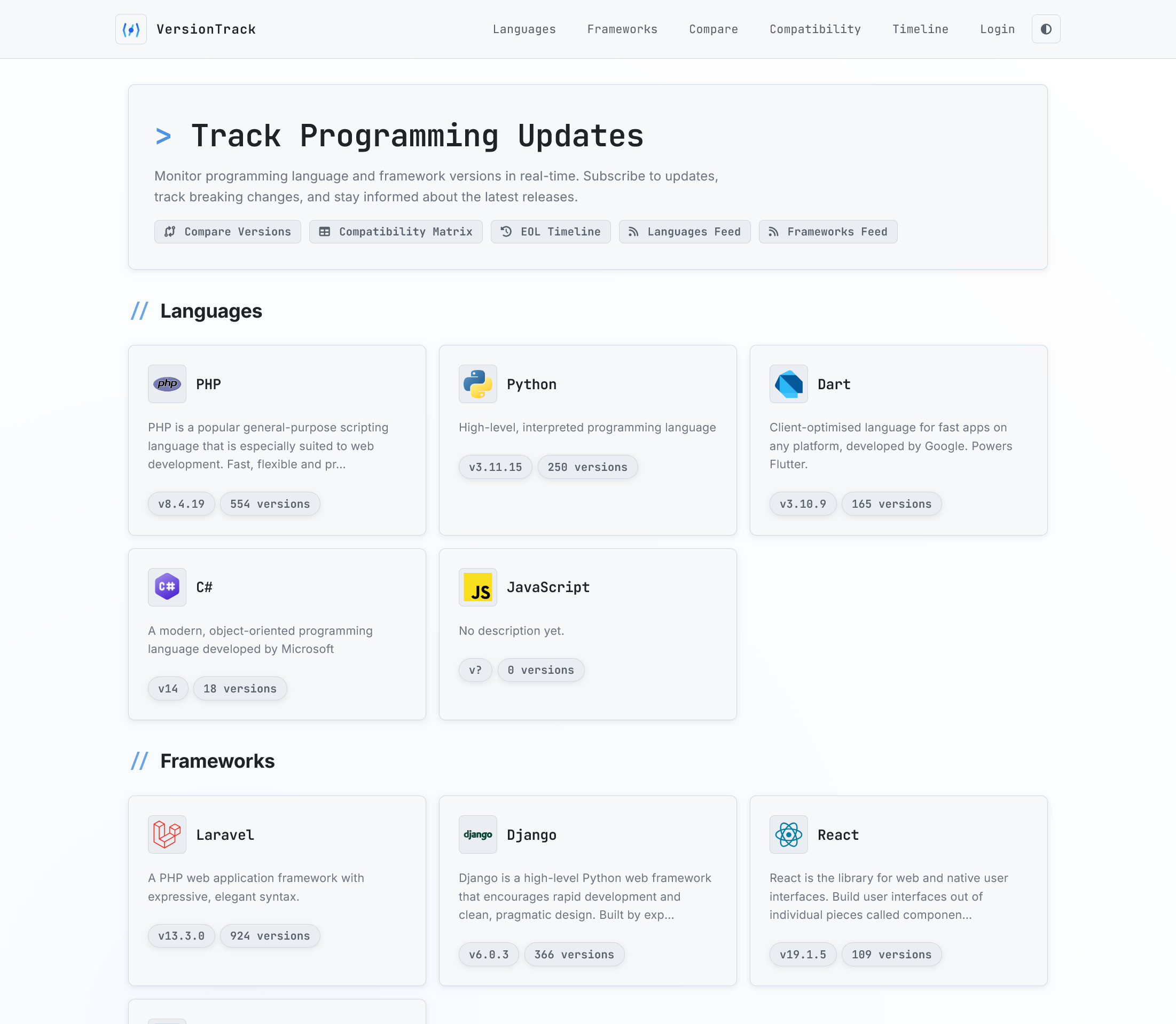Click the Login link
The width and height of the screenshot is (1176, 1024).
(x=997, y=29)
